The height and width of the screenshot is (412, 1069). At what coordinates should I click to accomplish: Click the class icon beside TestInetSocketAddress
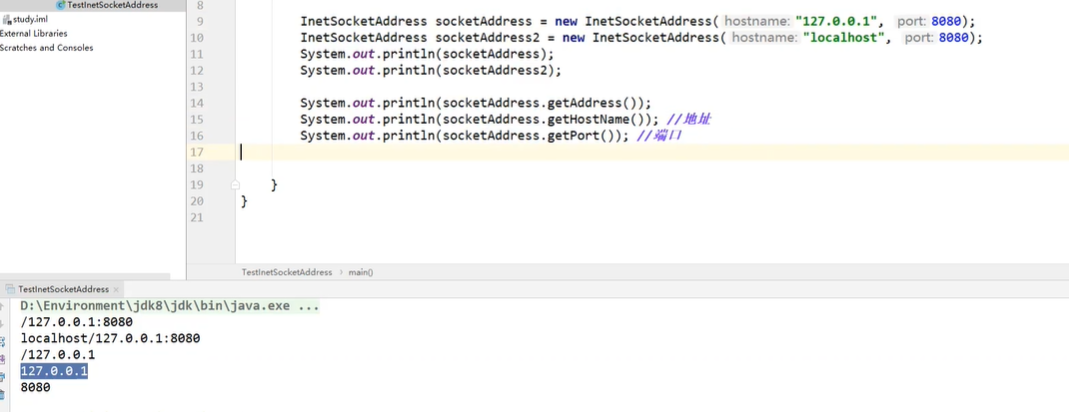tap(61, 5)
